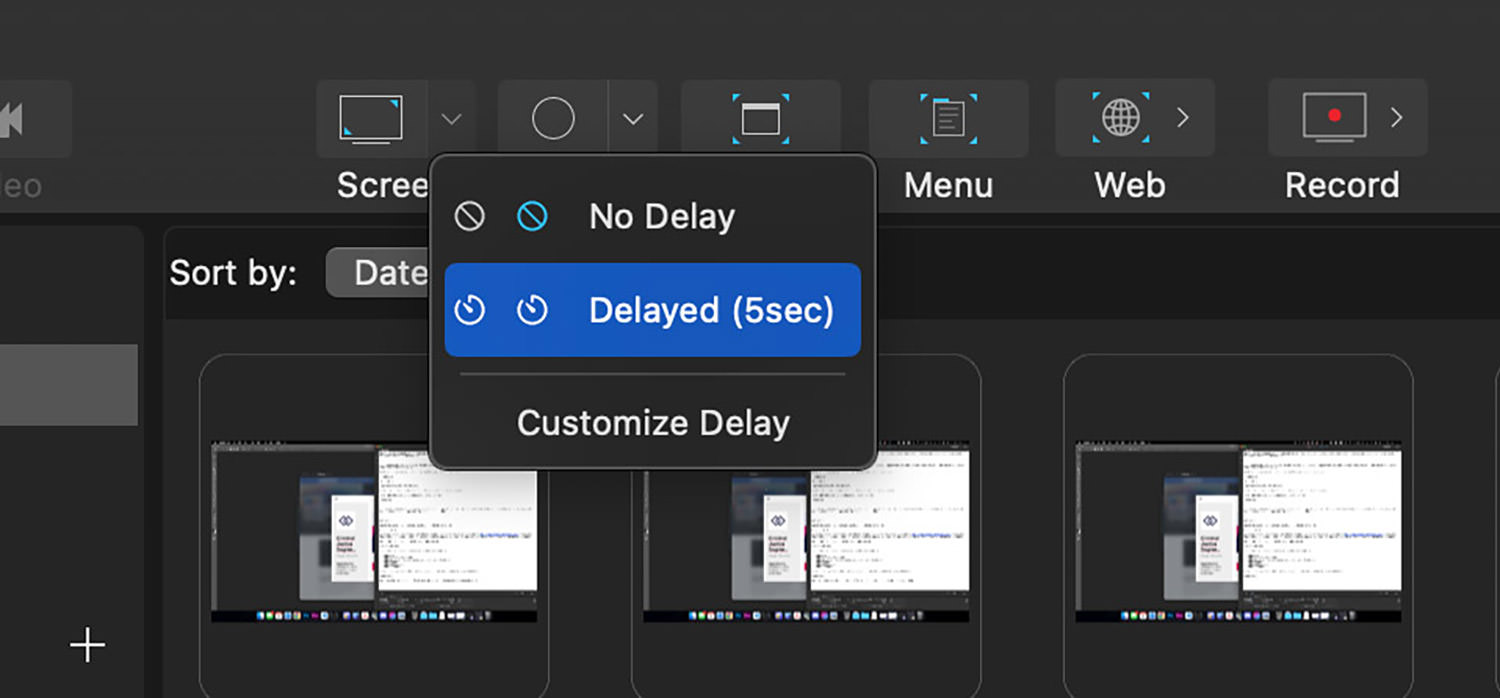The height and width of the screenshot is (698, 1500).
Task: Click the Window capture icon
Action: [760, 119]
